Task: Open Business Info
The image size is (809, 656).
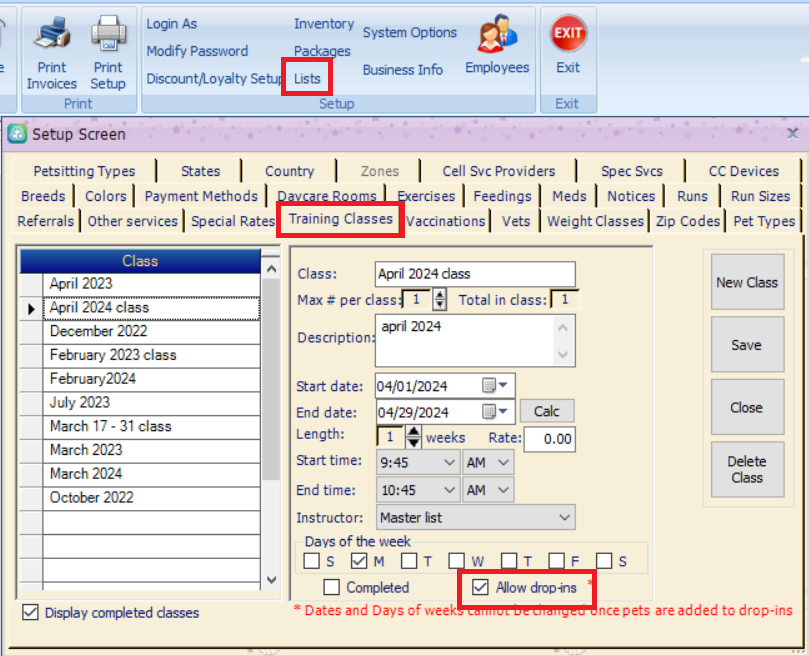Action: (x=402, y=70)
